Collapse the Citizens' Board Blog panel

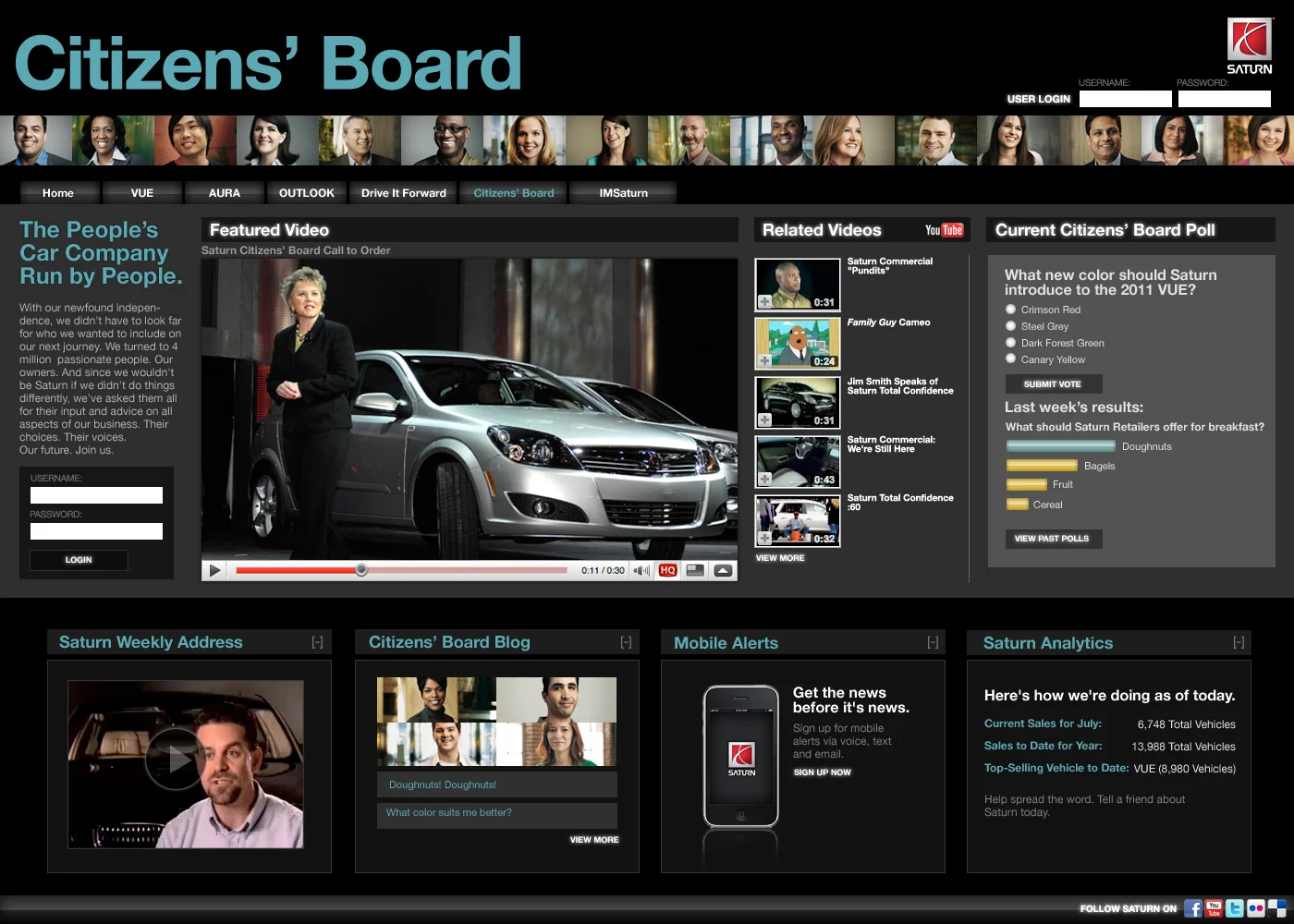point(626,642)
